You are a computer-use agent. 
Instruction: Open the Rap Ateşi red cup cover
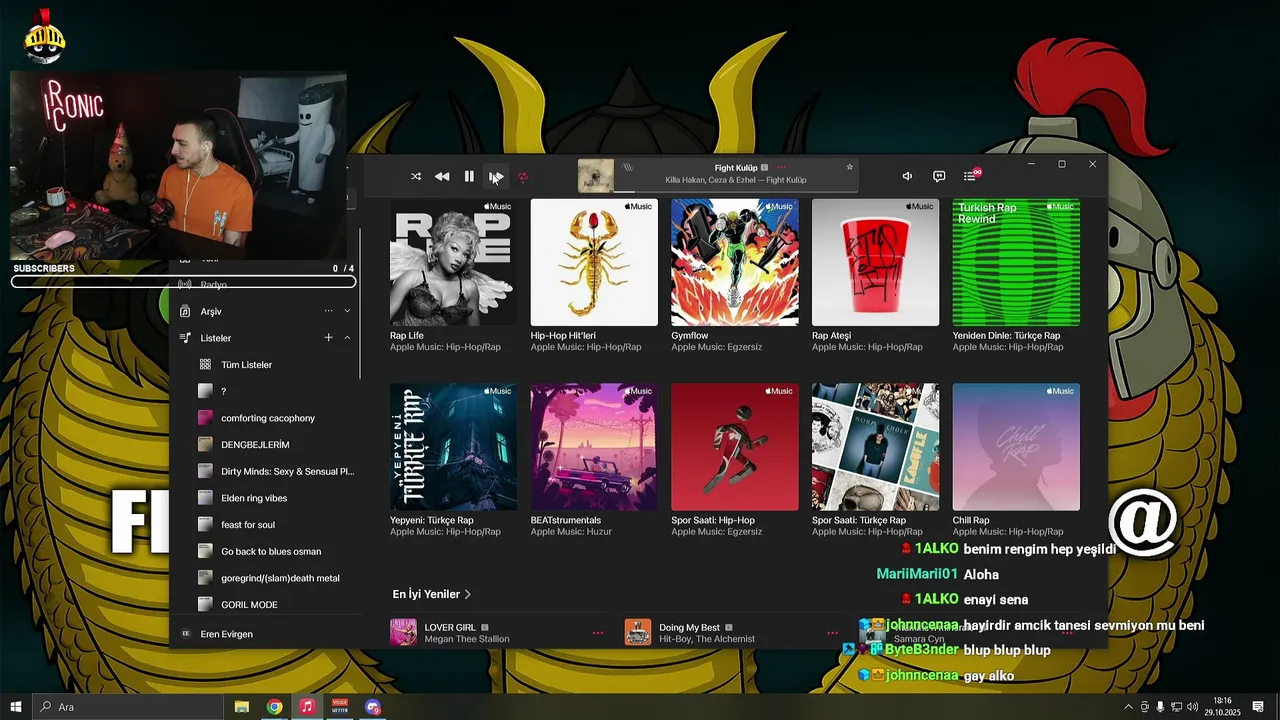tap(876, 262)
